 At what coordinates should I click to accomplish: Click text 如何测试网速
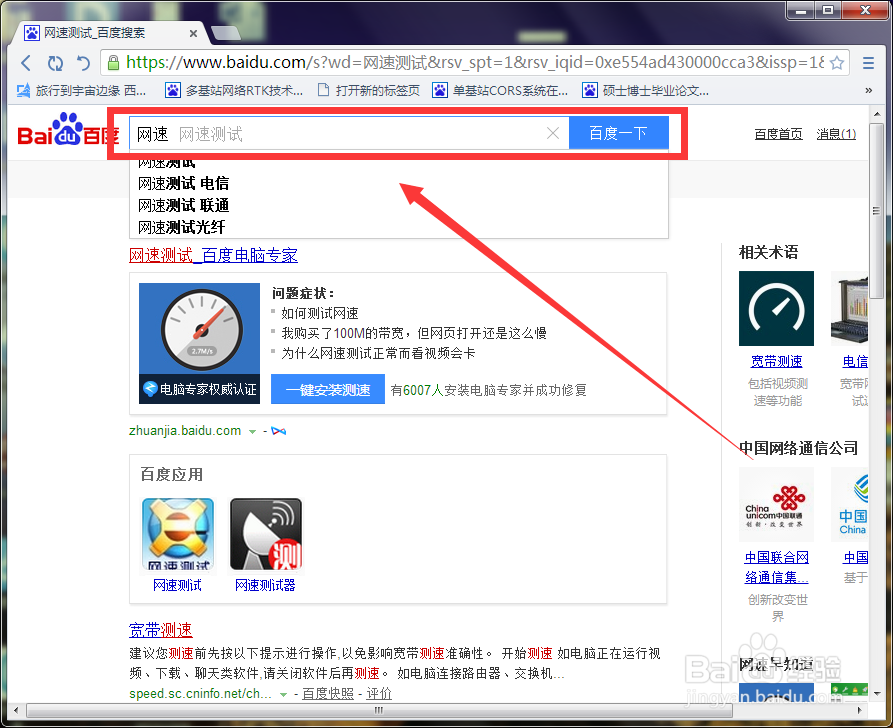319,313
